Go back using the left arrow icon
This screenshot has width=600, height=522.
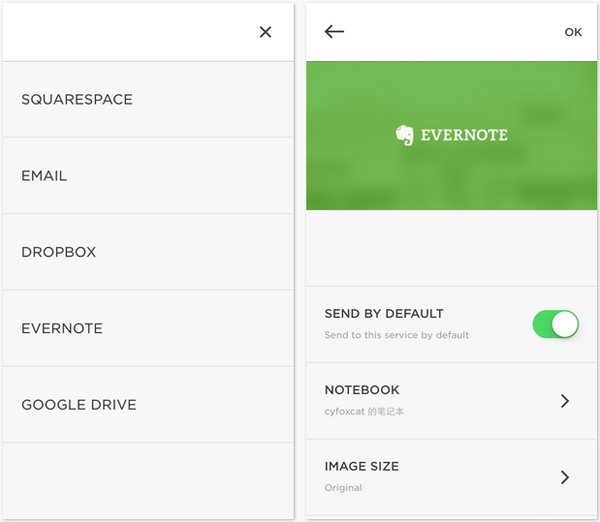click(x=334, y=31)
